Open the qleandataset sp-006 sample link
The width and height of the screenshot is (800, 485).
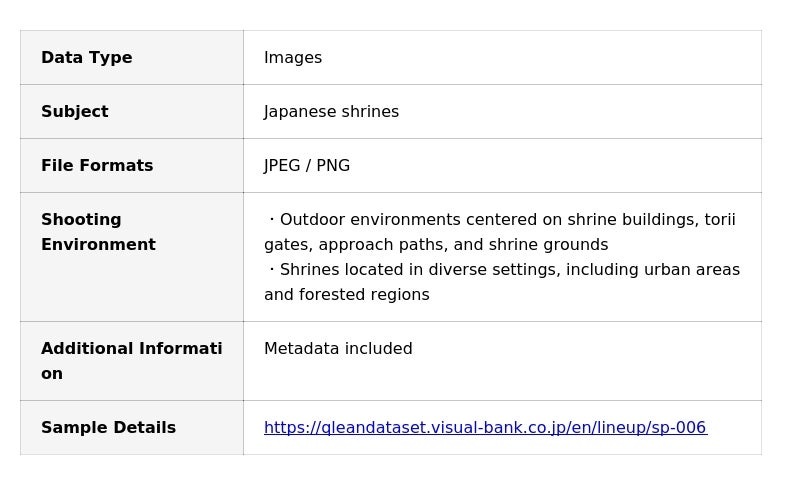coord(485,428)
